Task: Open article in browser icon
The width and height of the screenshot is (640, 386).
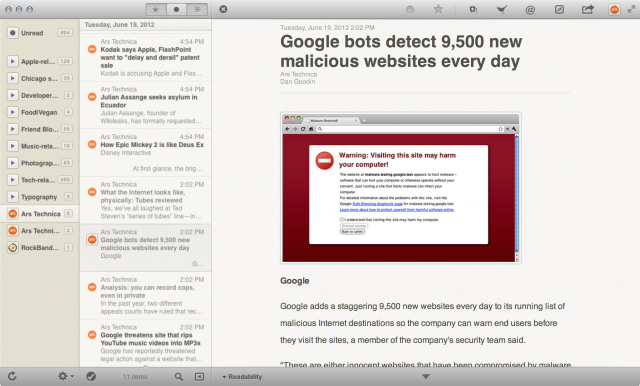Action: click(559, 9)
